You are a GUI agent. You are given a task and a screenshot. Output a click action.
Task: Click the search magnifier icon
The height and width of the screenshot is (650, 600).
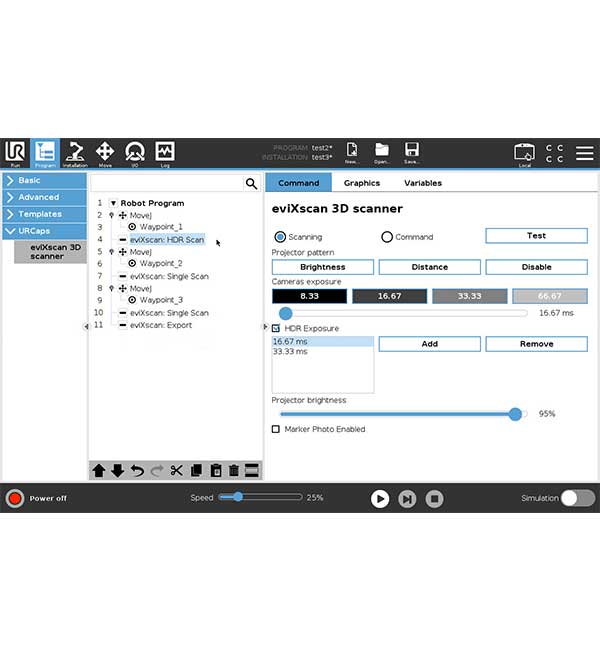[x=251, y=183]
